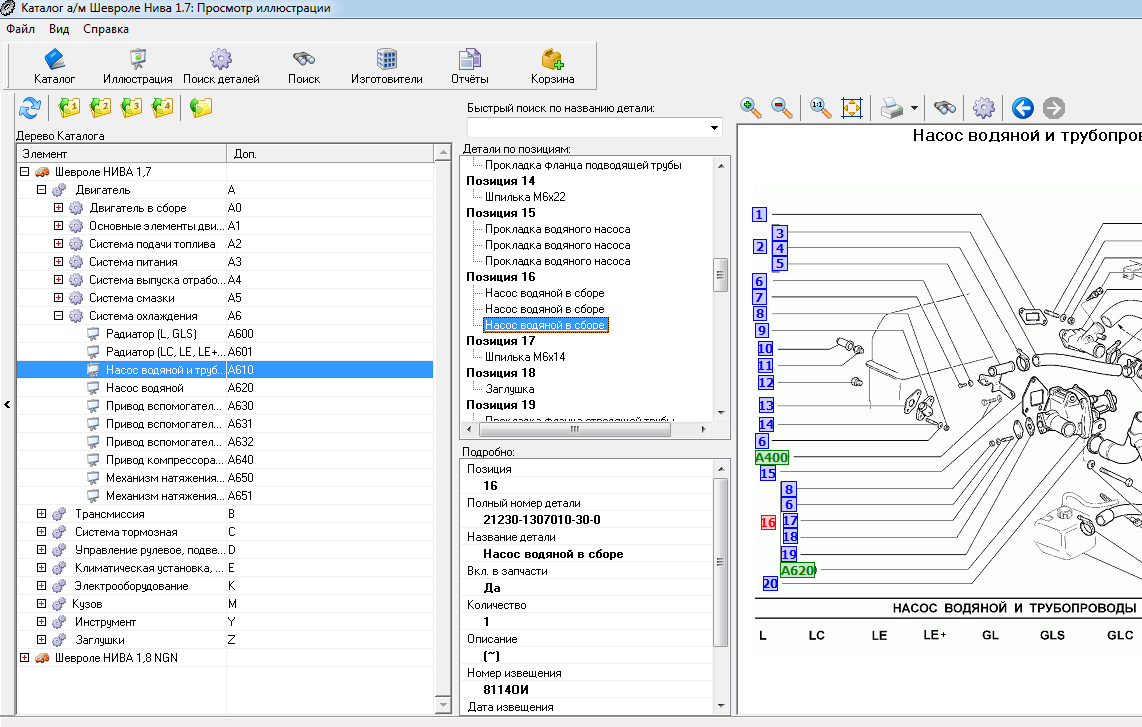Click the Элемент column header

tap(122, 154)
